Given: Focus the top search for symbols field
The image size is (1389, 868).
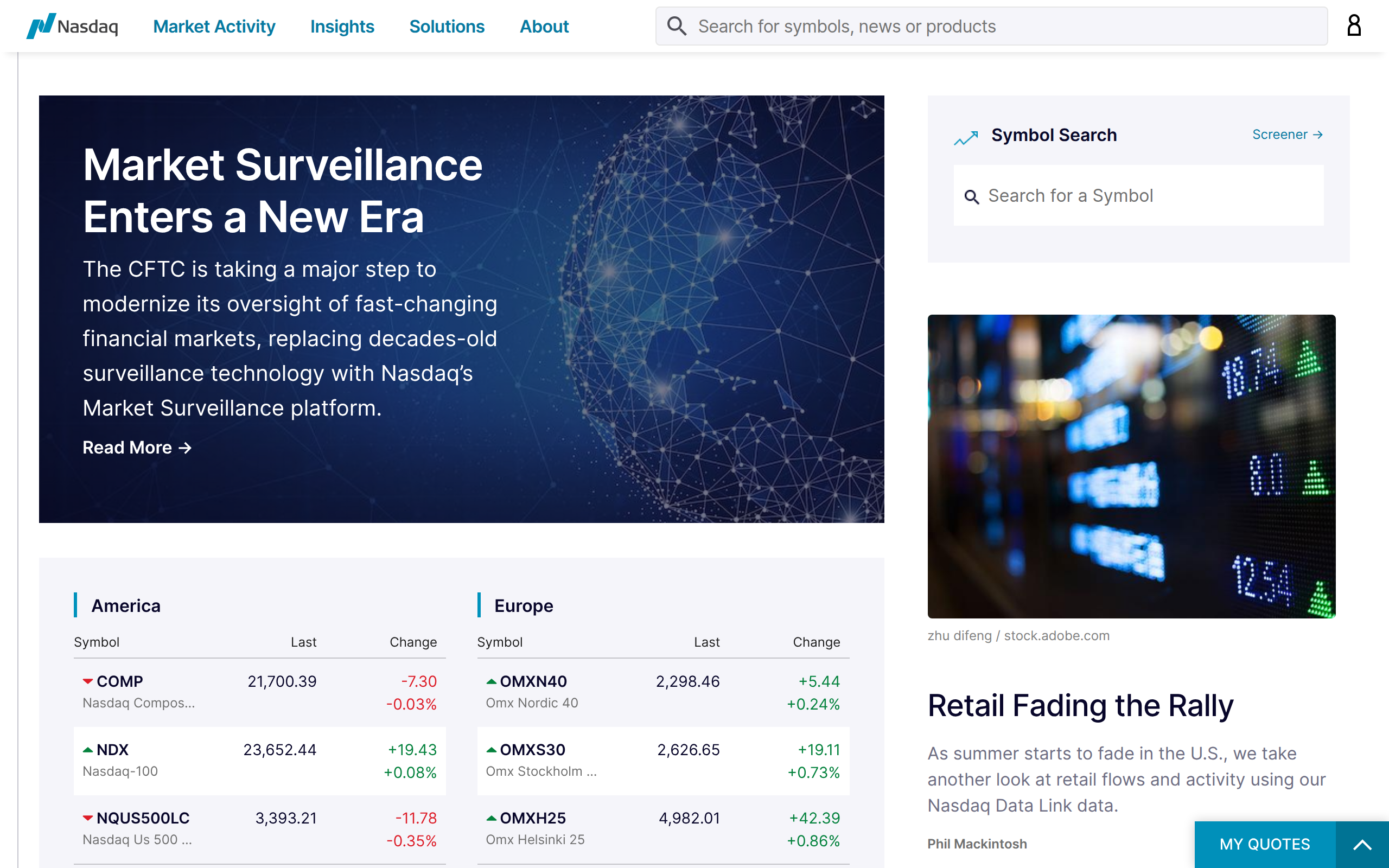Looking at the screenshot, I should pyautogui.click(x=991, y=26).
